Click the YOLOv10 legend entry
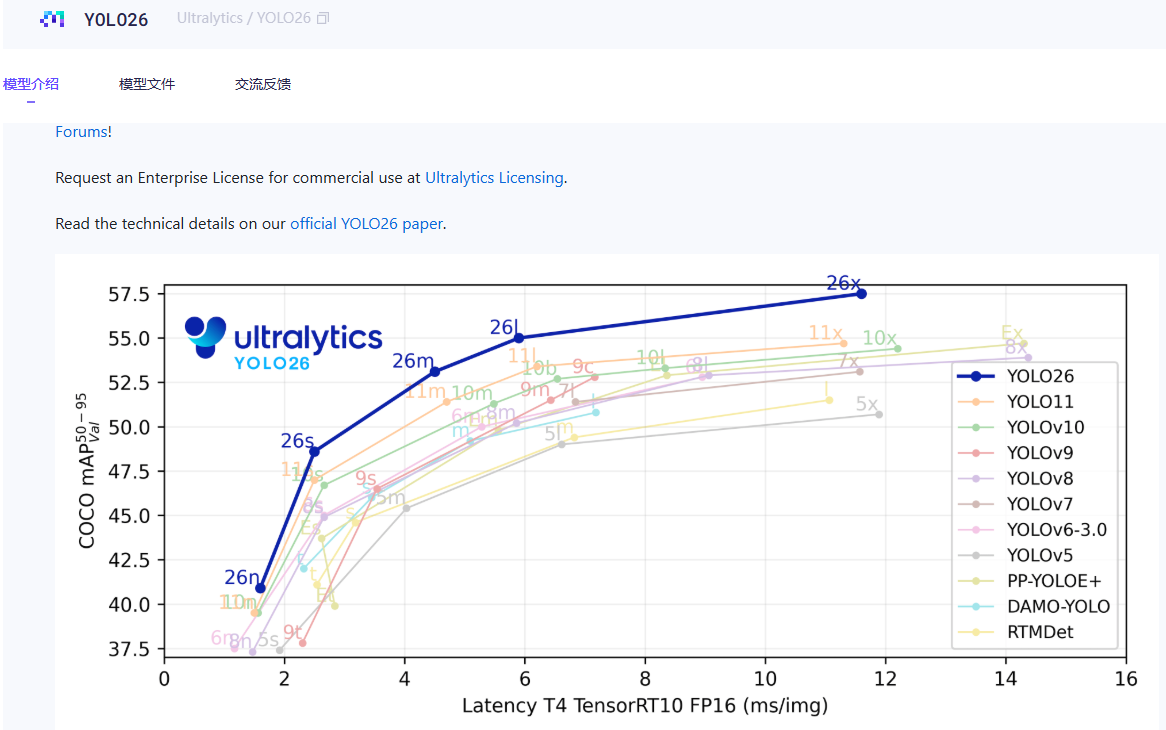The width and height of the screenshot is (1166, 730). (1021, 427)
